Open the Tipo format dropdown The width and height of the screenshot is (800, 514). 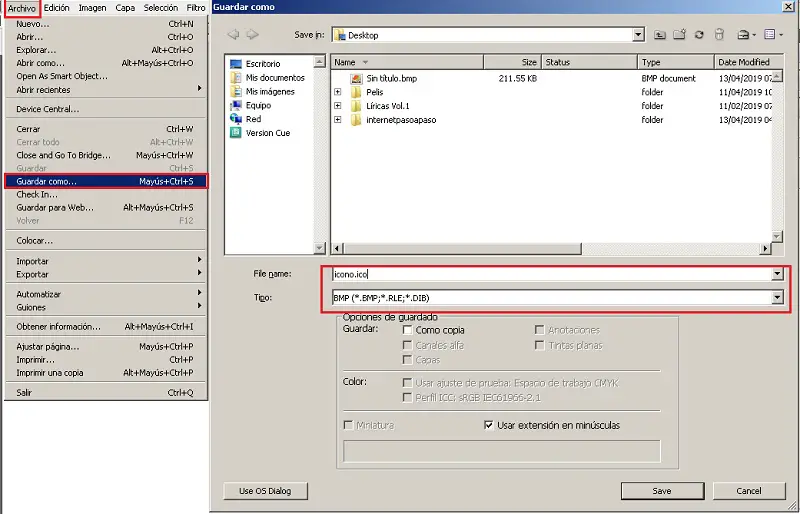[777, 298]
